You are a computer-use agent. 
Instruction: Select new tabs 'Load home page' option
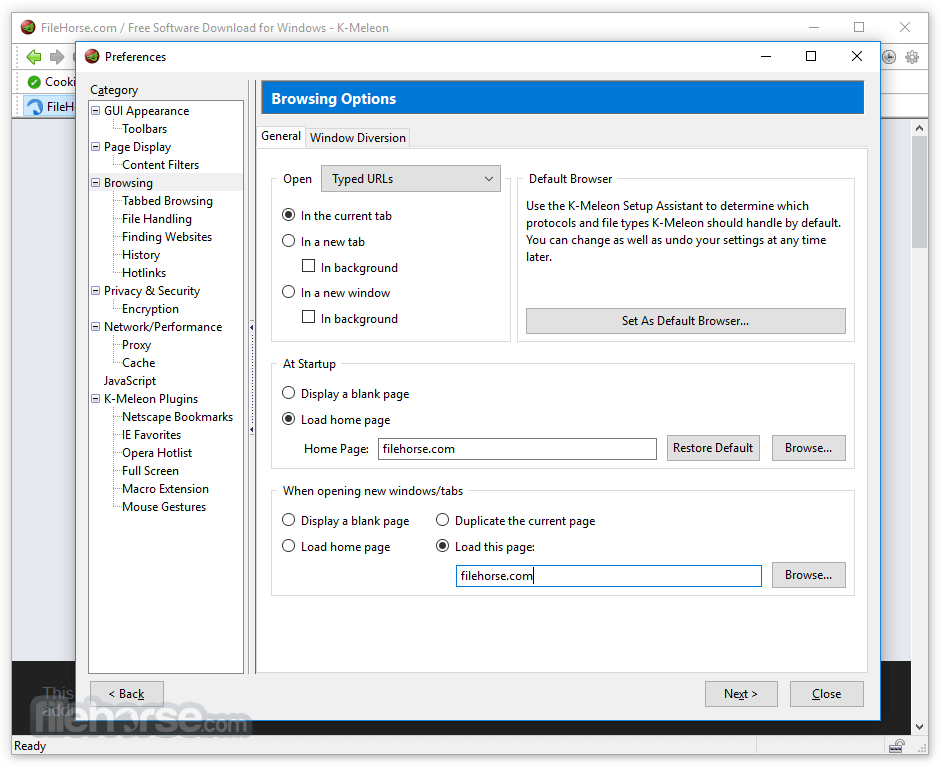click(289, 545)
